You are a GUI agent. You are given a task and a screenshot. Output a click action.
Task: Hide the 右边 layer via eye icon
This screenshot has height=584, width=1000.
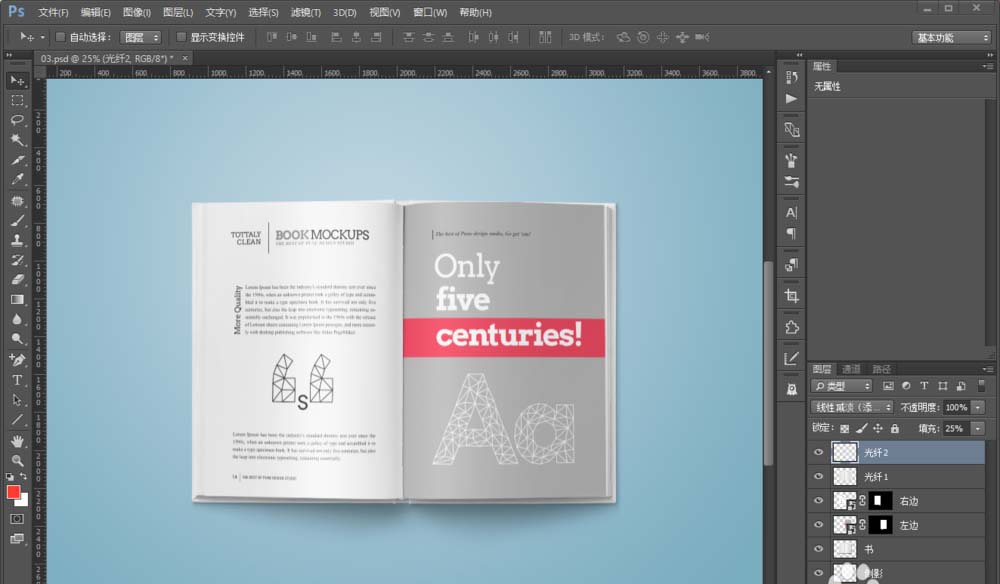(x=819, y=501)
